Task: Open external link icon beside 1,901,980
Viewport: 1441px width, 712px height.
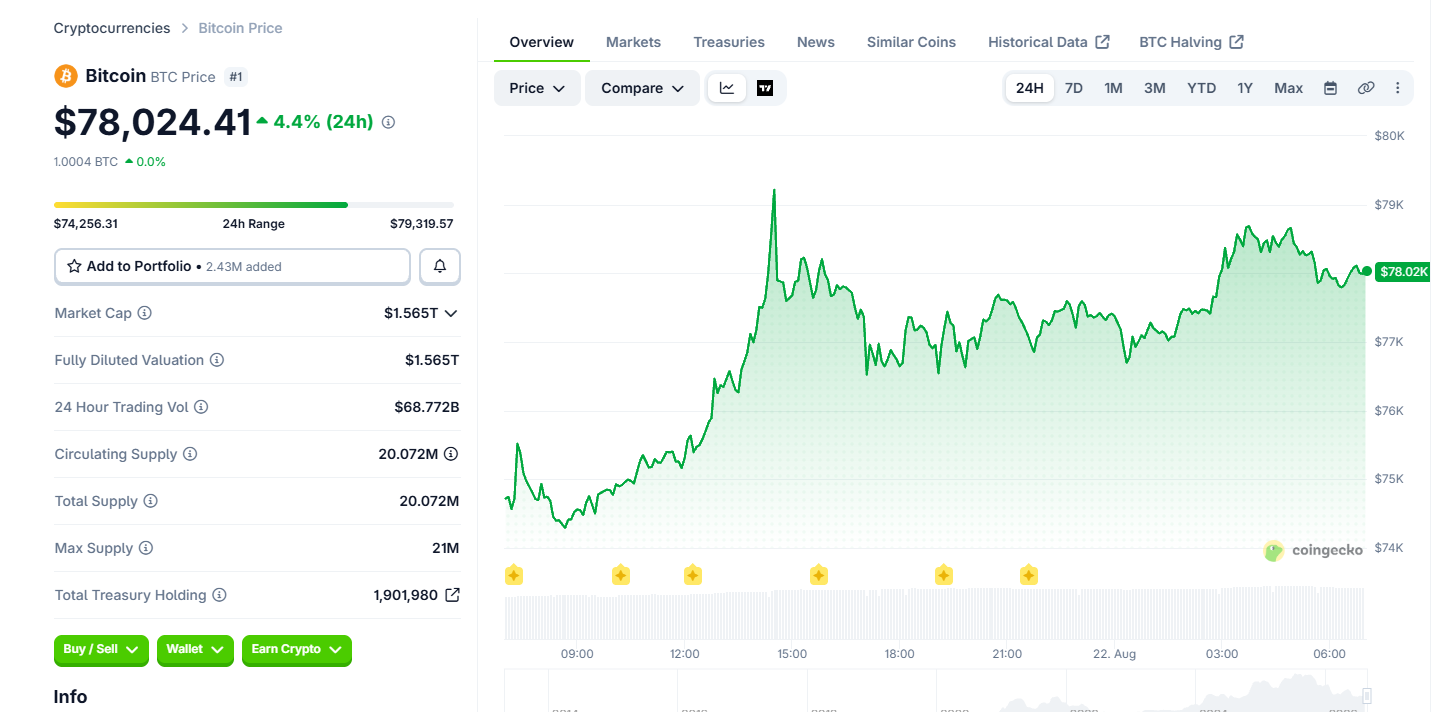Action: click(x=452, y=595)
